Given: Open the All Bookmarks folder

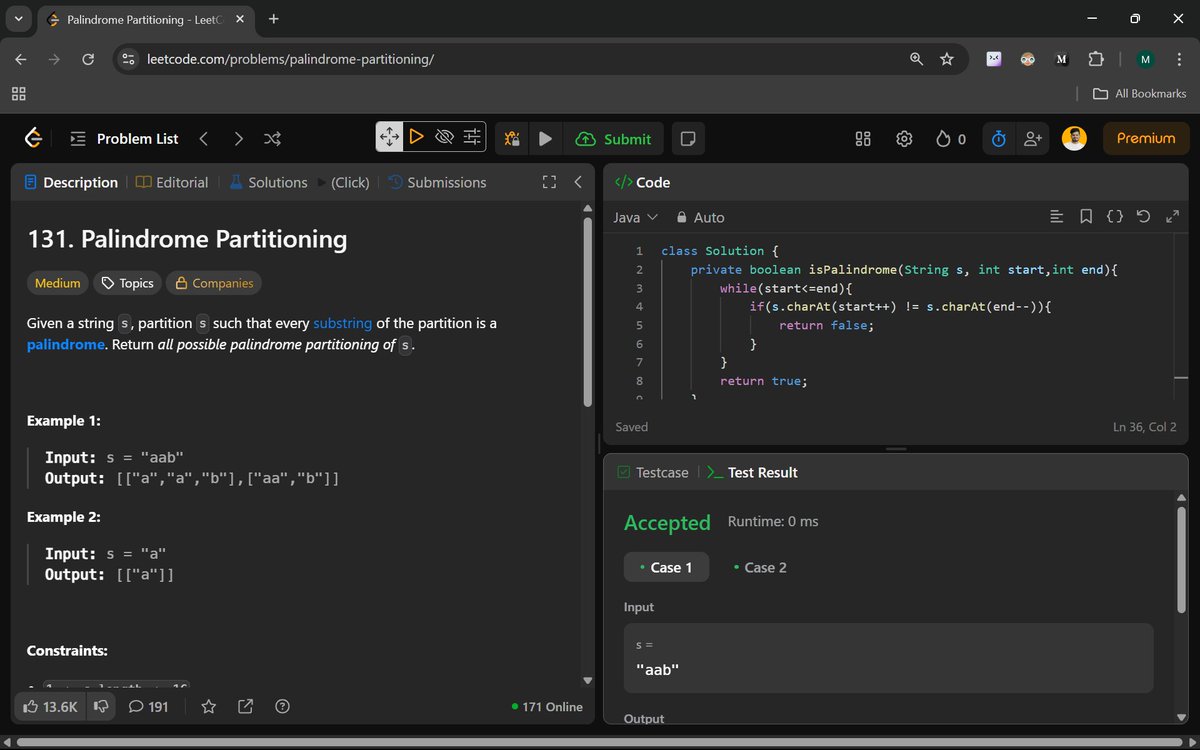Looking at the screenshot, I should click(1140, 93).
